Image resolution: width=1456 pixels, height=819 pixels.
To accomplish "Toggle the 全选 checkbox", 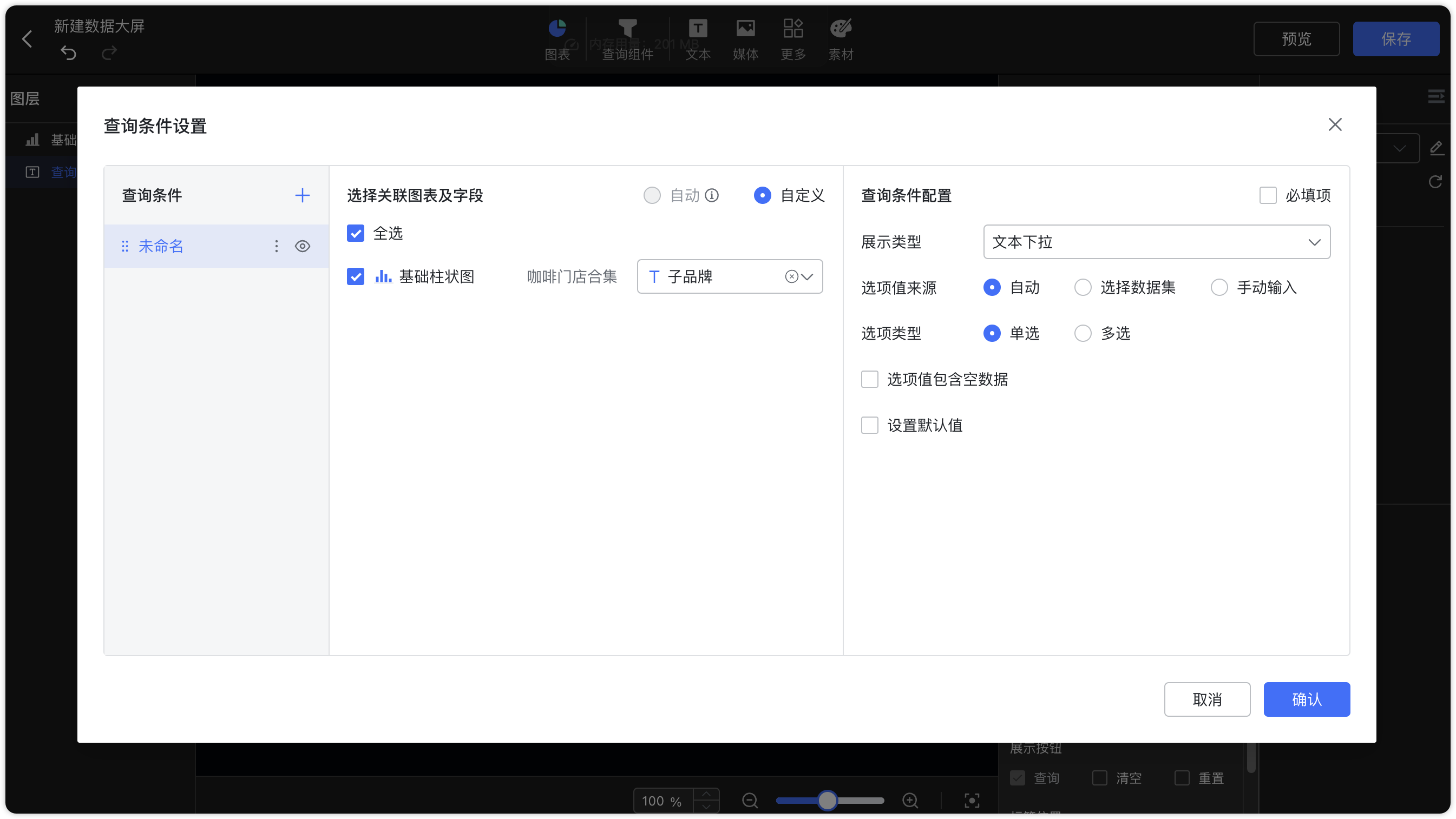I will (x=356, y=233).
